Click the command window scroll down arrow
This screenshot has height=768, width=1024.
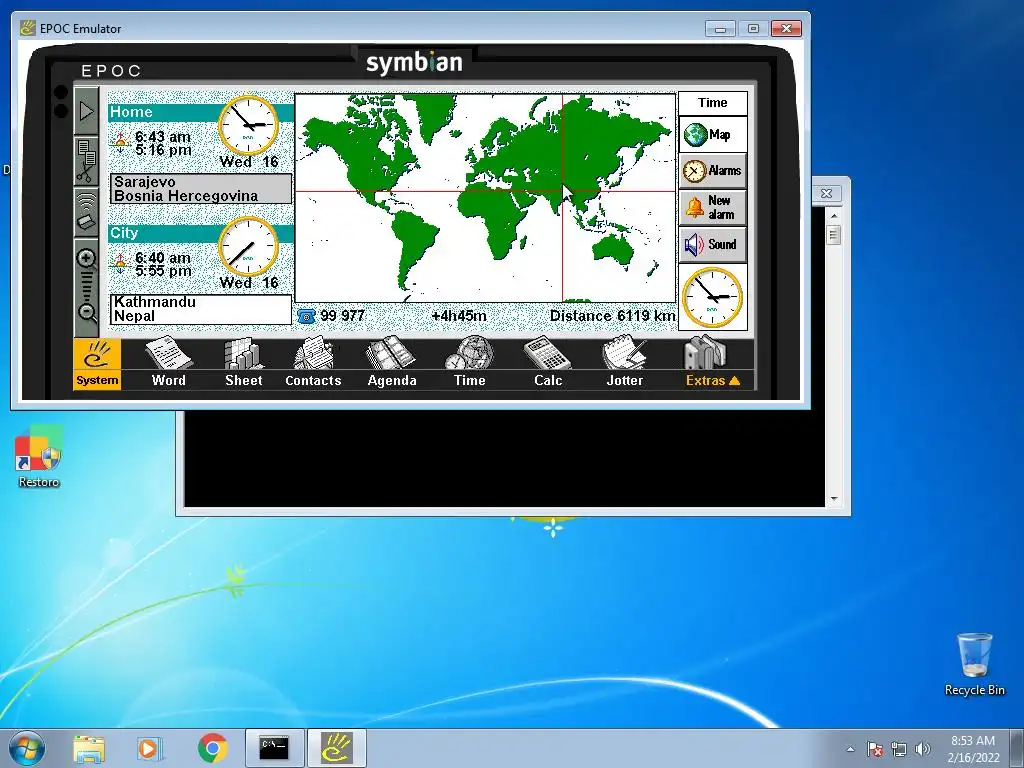[833, 499]
